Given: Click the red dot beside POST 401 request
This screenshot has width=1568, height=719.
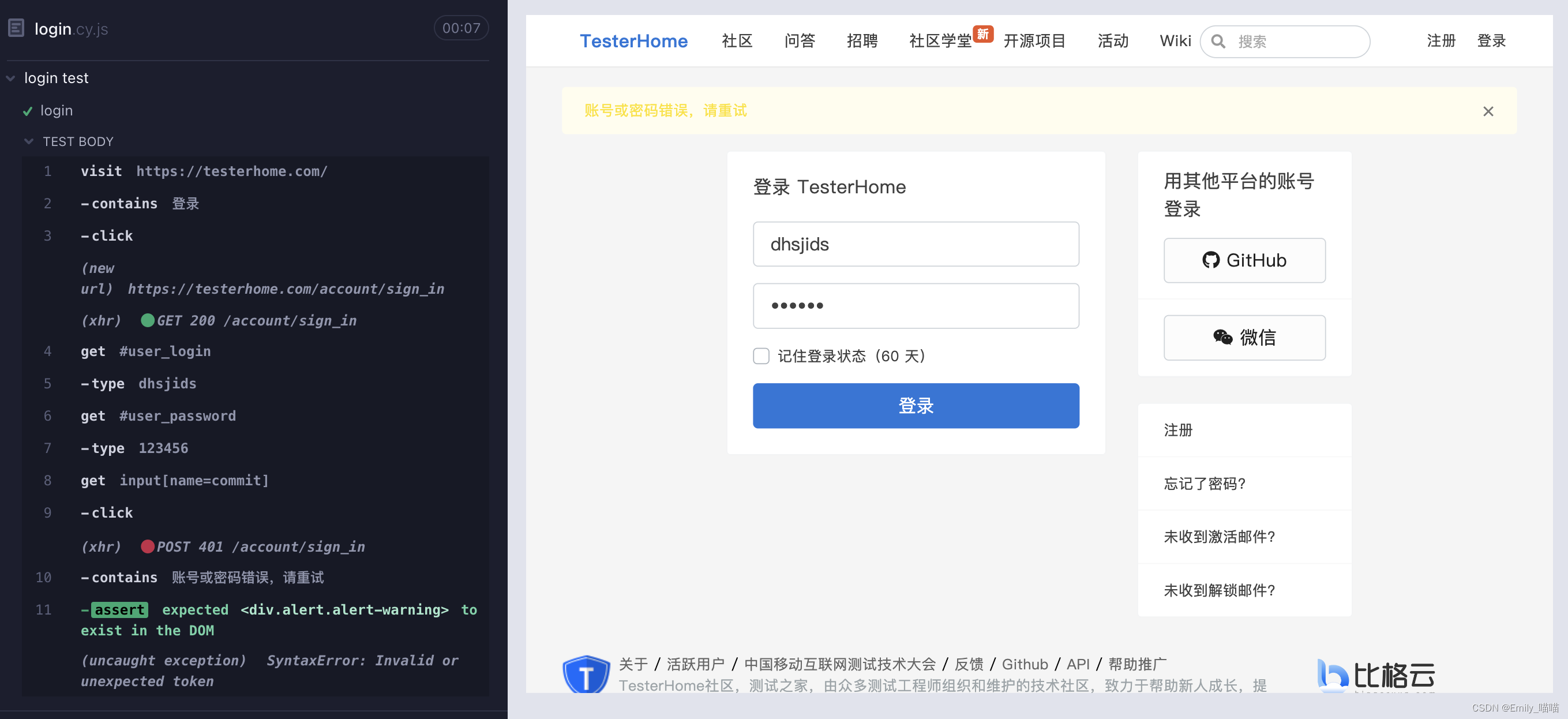Looking at the screenshot, I should point(148,546).
